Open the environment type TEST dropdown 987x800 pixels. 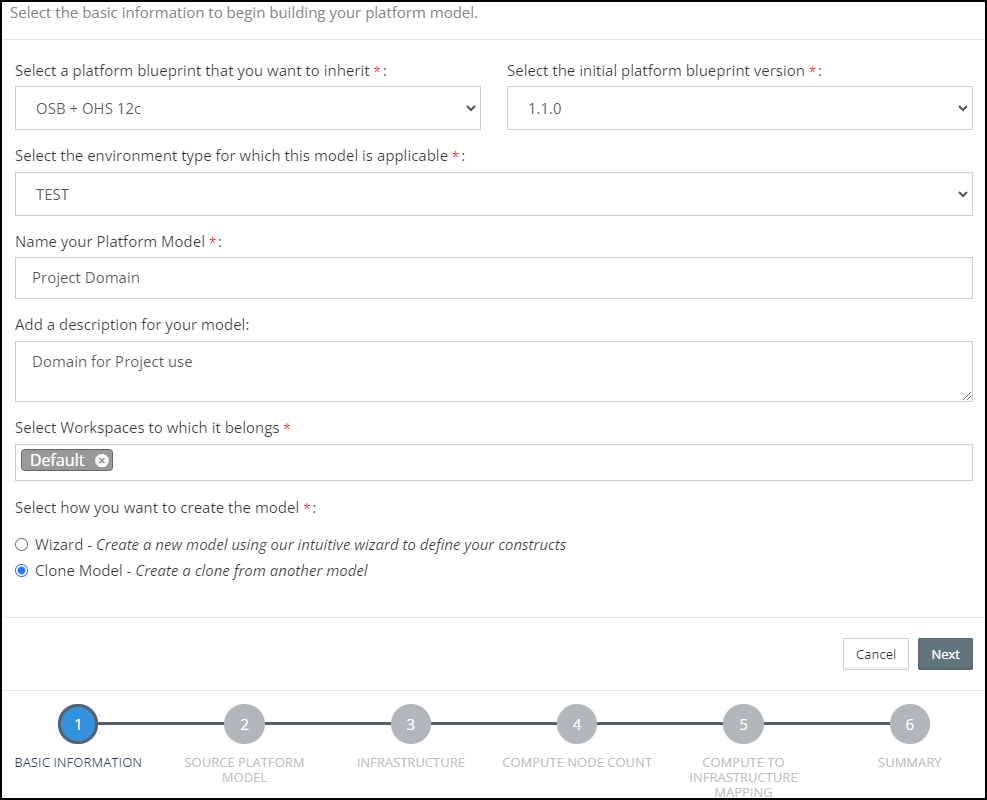pyautogui.click(x=493, y=194)
